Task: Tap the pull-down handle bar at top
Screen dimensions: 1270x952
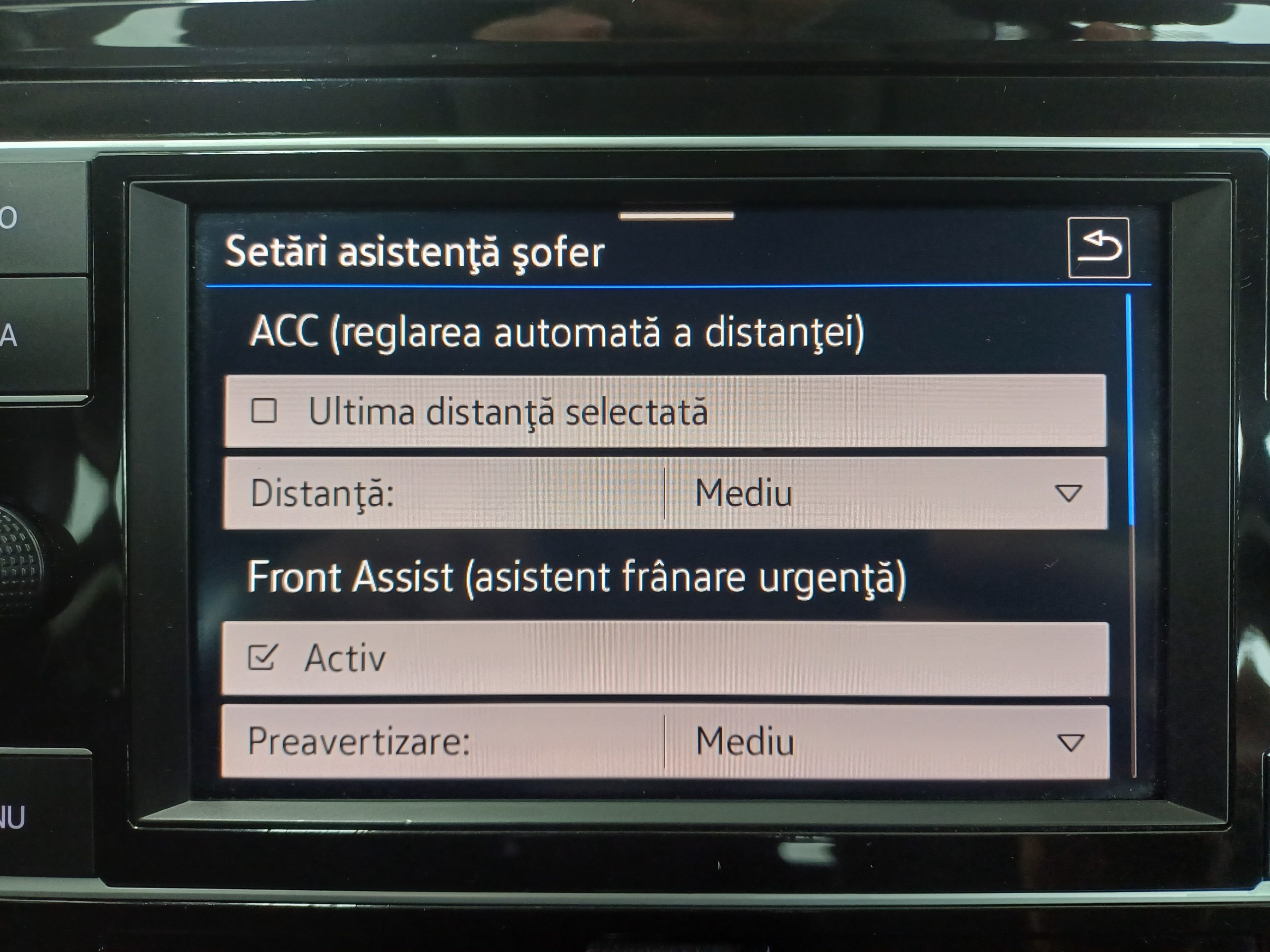Action: coord(676,216)
